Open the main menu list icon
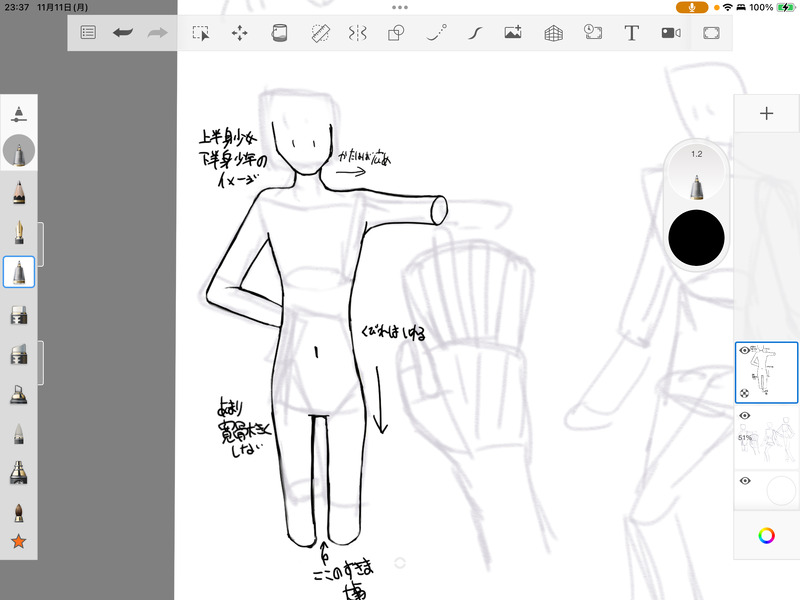 click(x=88, y=33)
